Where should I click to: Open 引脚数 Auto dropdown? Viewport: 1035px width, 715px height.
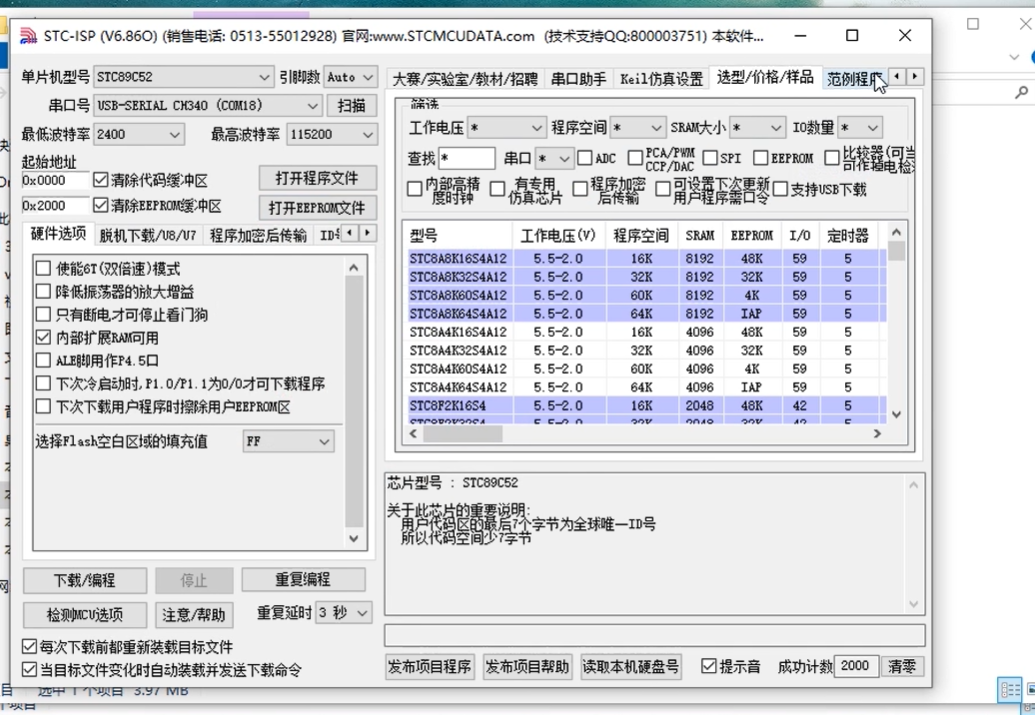click(x=350, y=77)
